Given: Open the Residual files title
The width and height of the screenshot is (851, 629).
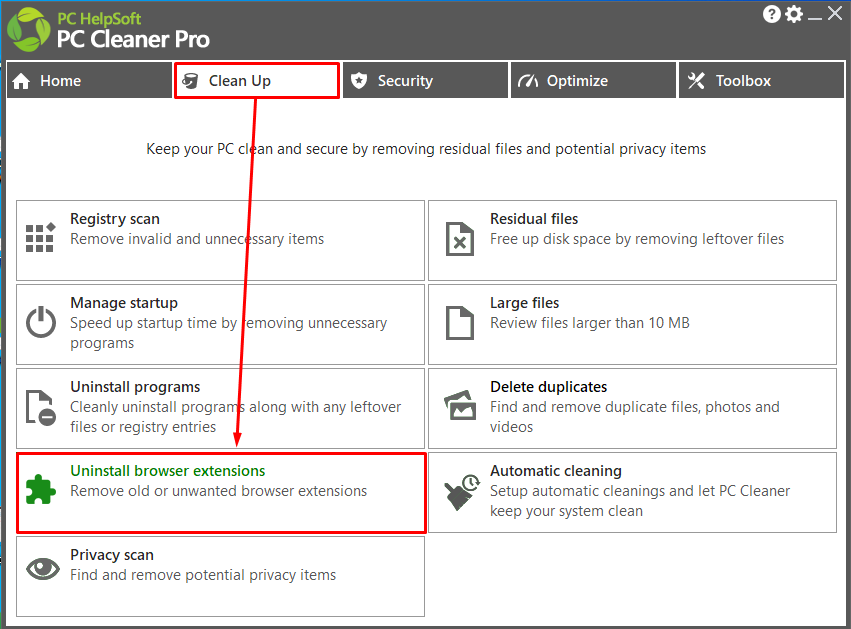Looking at the screenshot, I should point(534,219).
